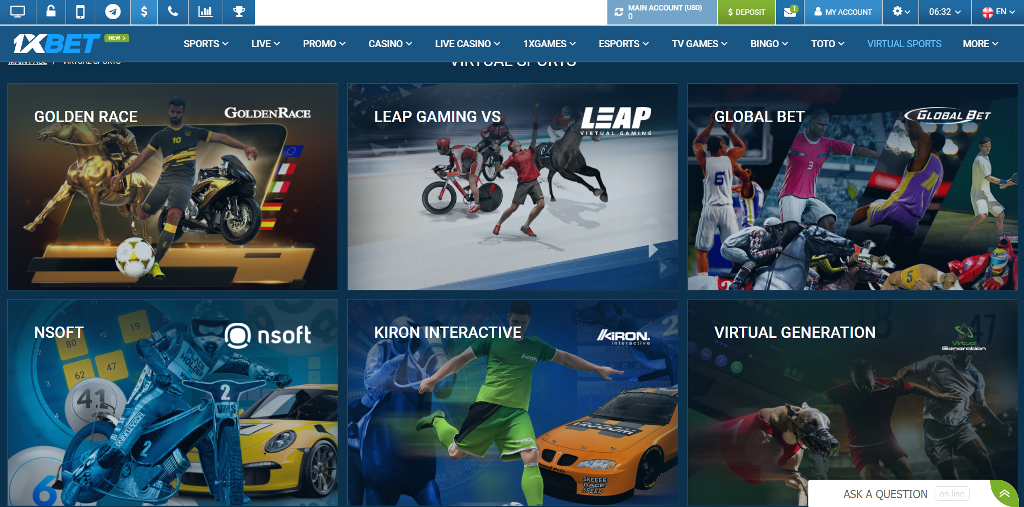Expand the Live menu
Screen dimensions: 1024x507
(266, 44)
